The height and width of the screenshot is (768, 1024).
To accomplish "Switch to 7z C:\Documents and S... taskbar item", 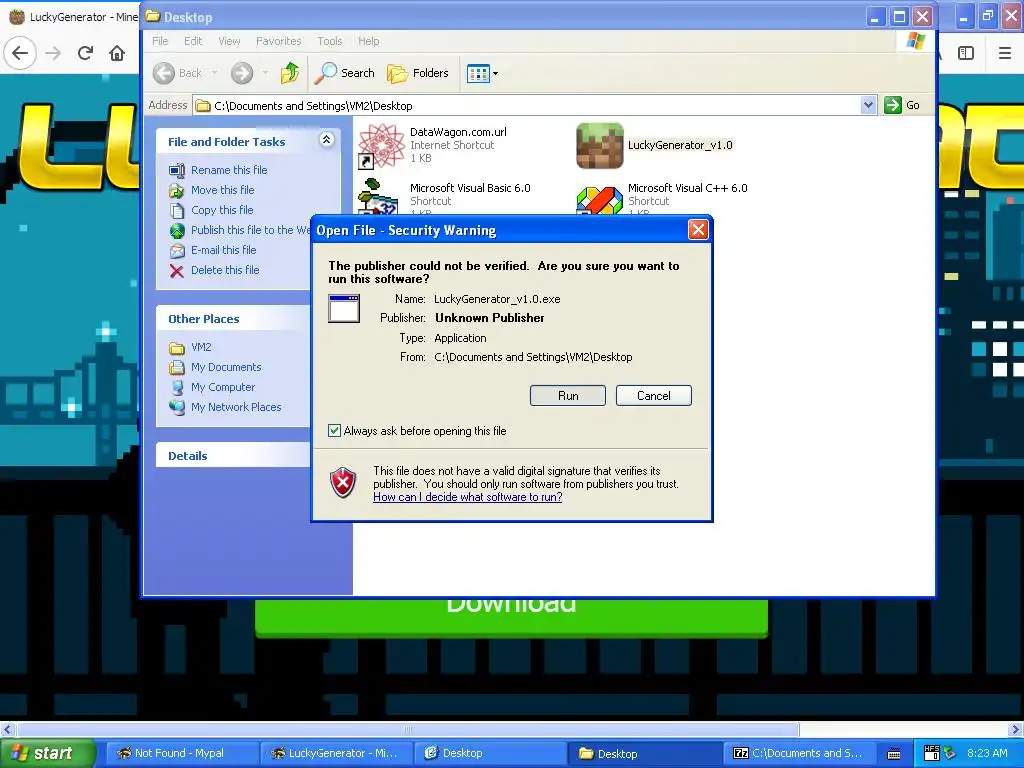I will pos(798,753).
